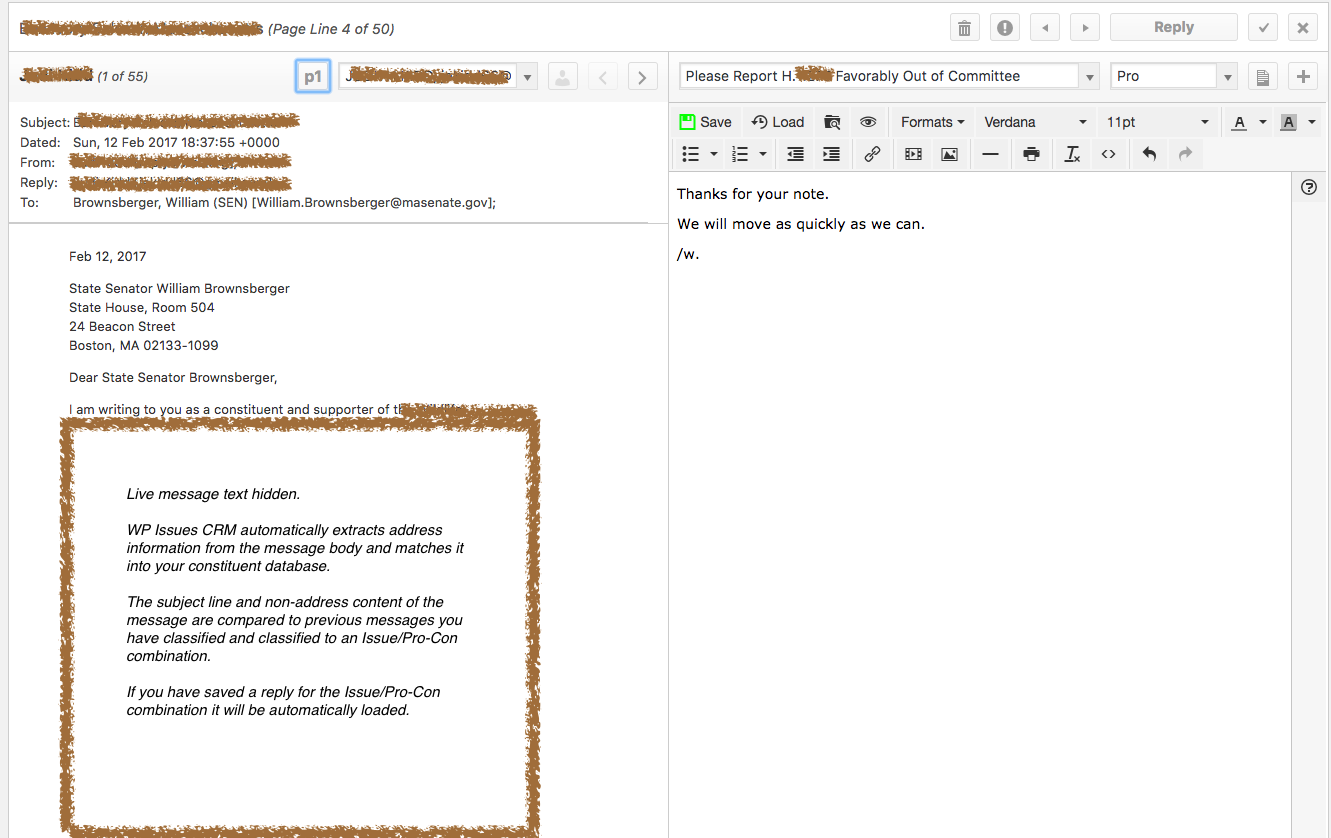The height and width of the screenshot is (838, 1331).
Task: Click the Pro/Con field showing Pro
Action: [x=1164, y=76]
